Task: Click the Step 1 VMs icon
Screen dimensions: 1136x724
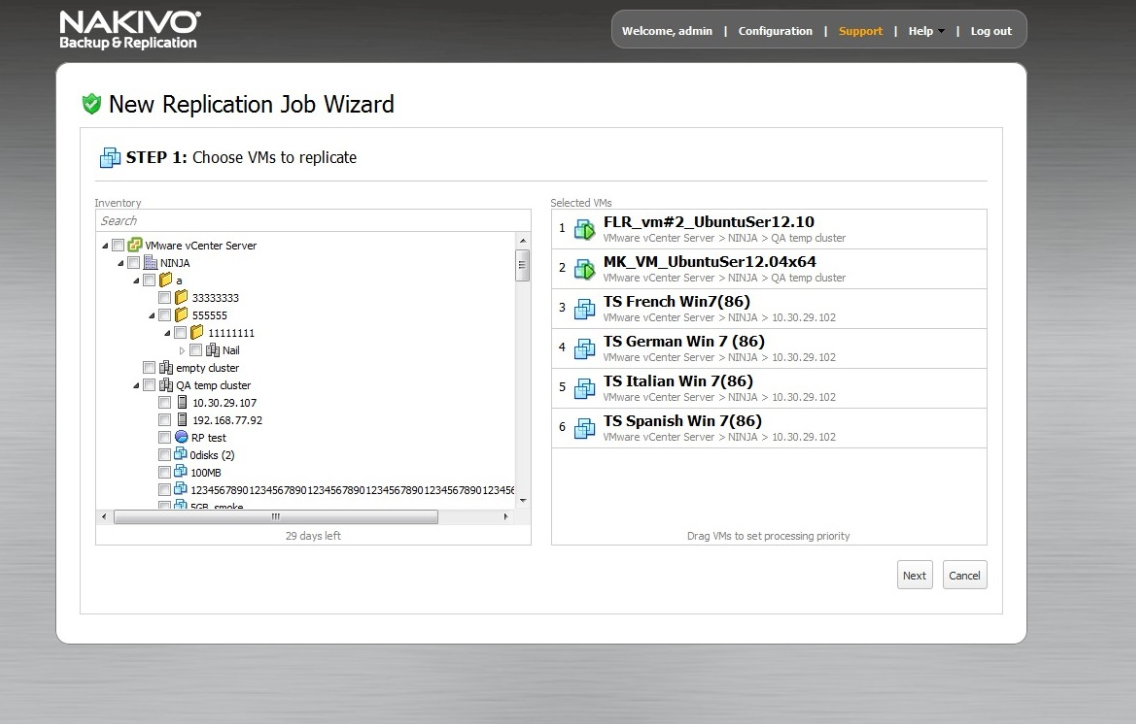Action: tap(110, 157)
